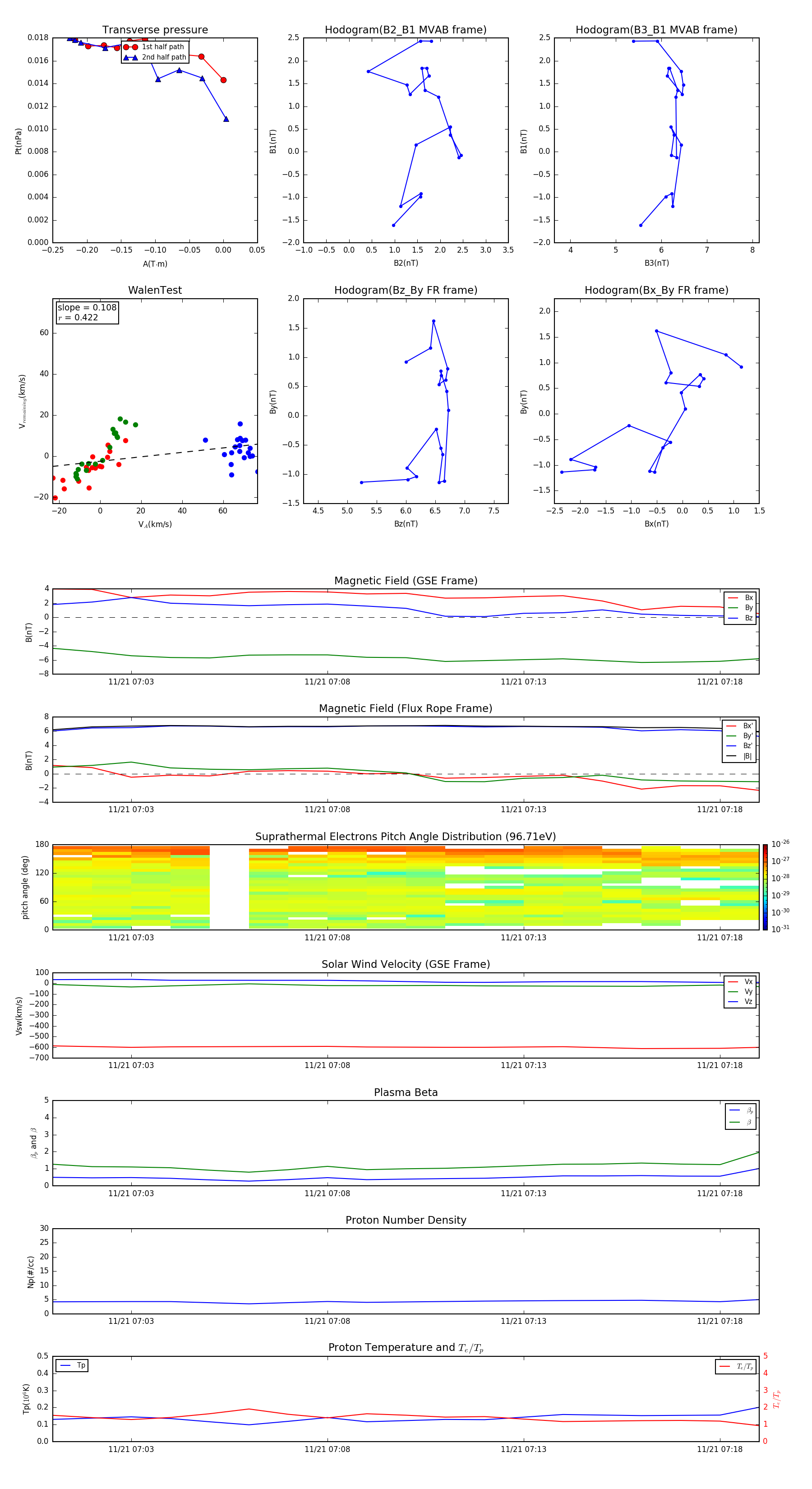Click the '30' tick on Proton Number Density axis
The image size is (812, 1489).
tap(45, 1228)
